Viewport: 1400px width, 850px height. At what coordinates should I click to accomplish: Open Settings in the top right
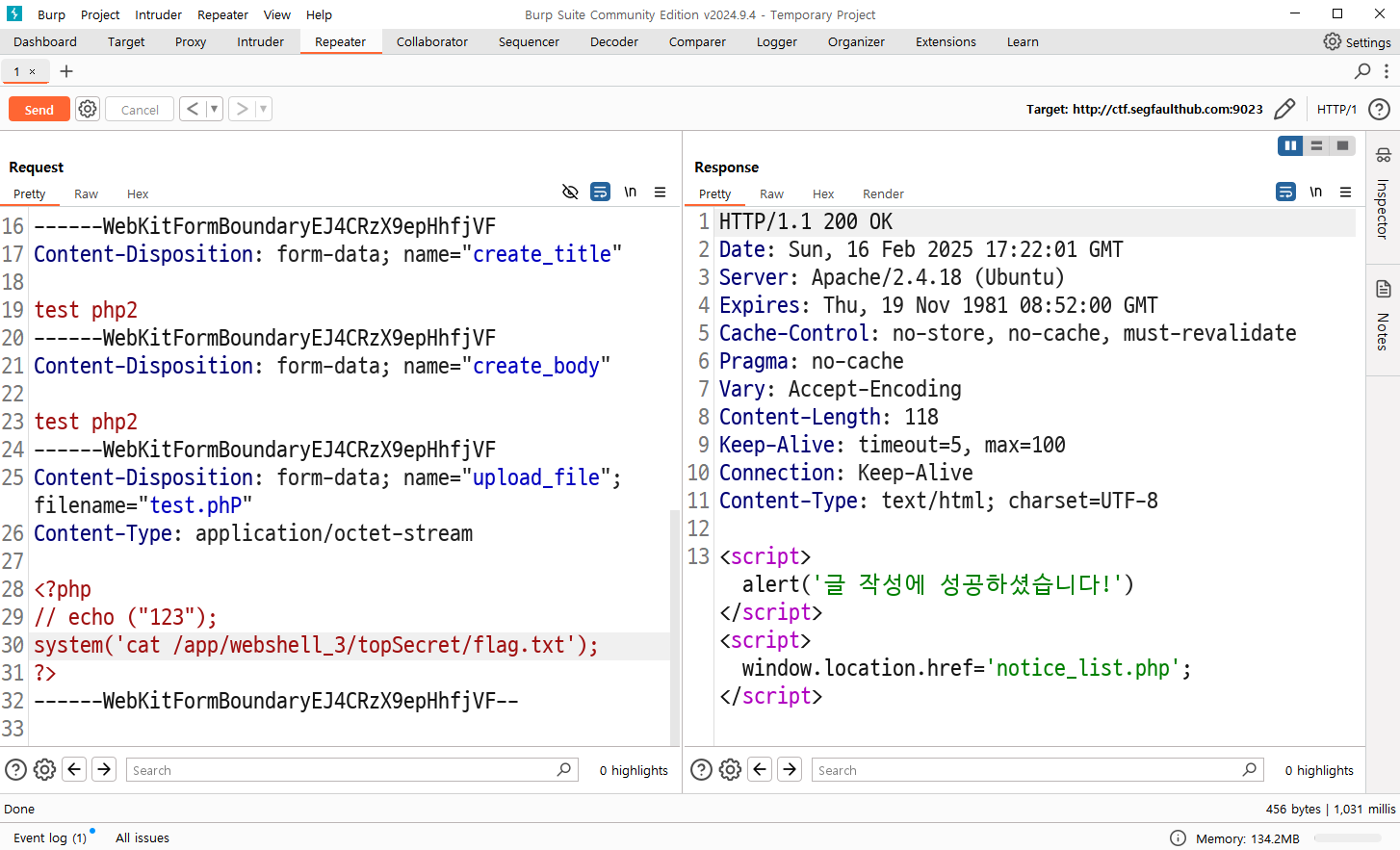(1357, 41)
